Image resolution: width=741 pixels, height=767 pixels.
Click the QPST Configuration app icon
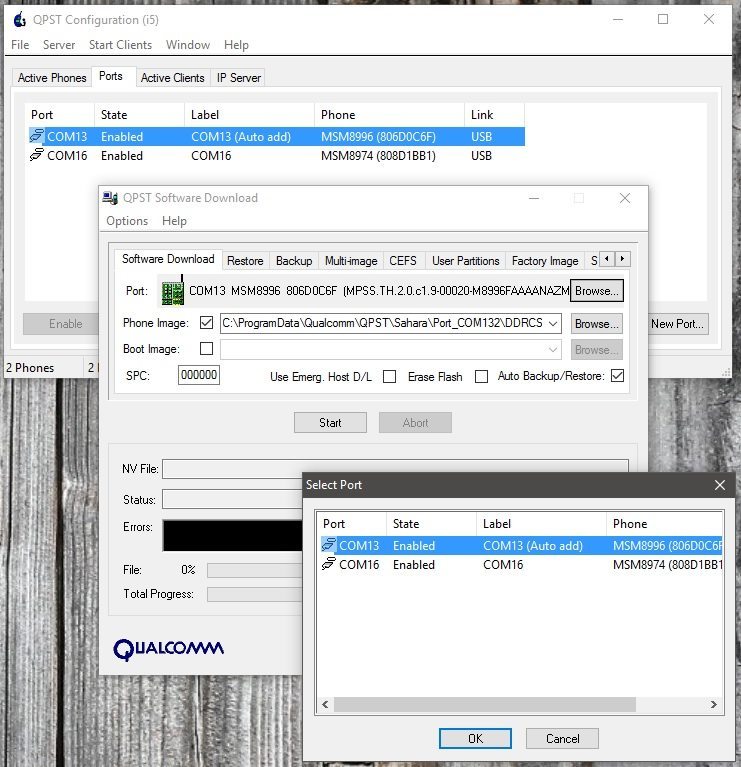[20, 19]
